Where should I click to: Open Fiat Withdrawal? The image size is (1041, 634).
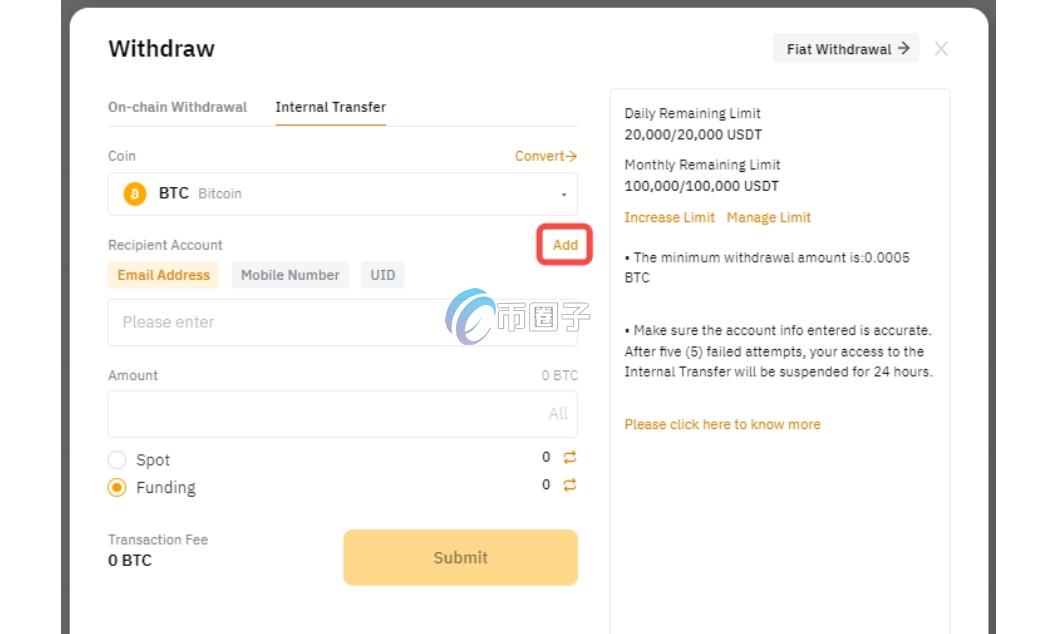847,49
